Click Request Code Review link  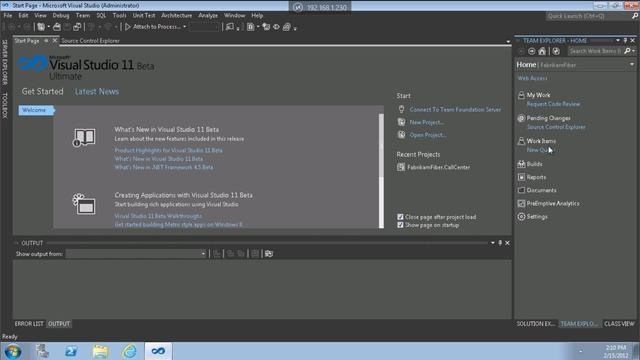(x=553, y=104)
